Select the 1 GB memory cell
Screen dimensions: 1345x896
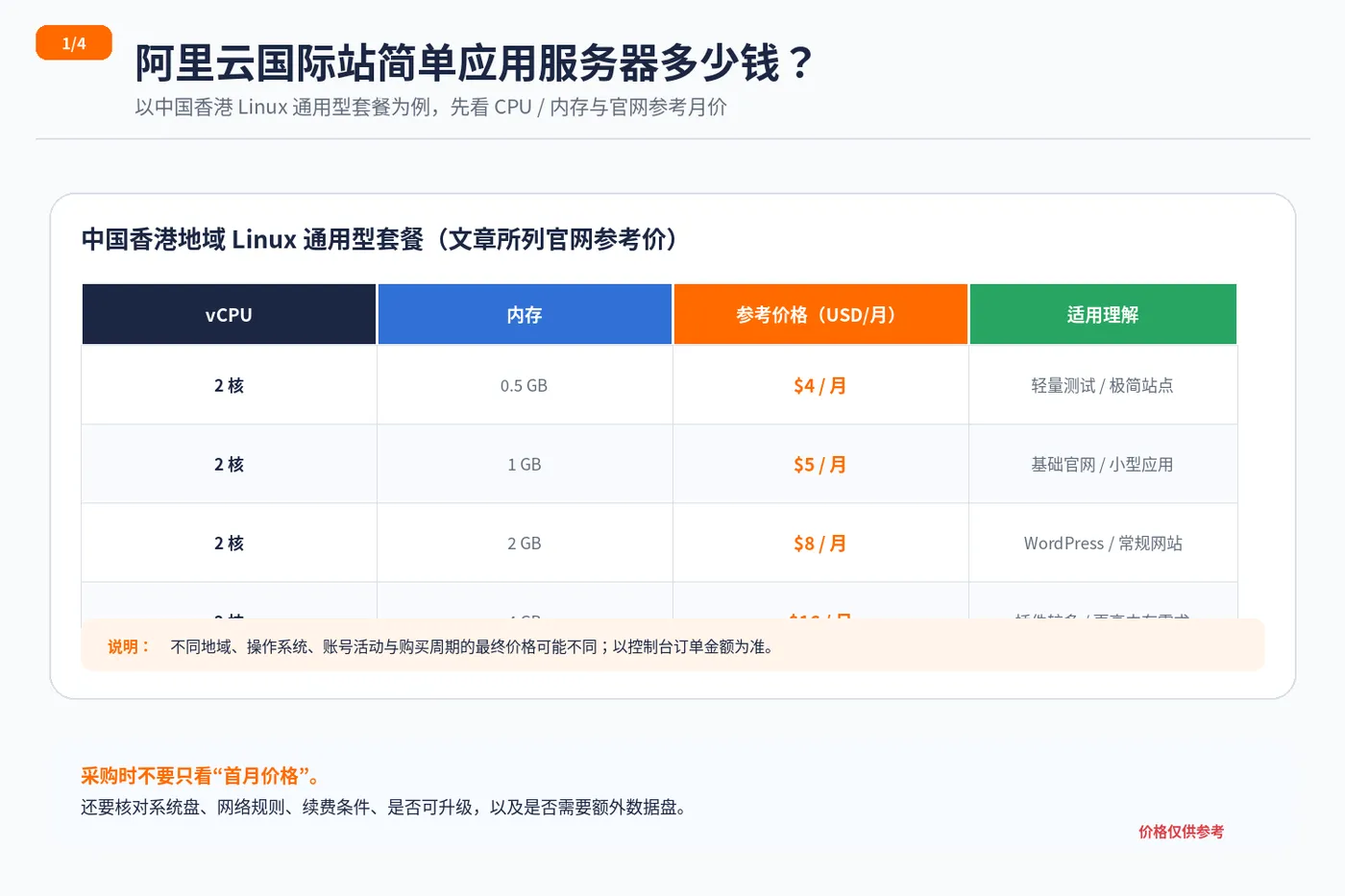point(524,464)
